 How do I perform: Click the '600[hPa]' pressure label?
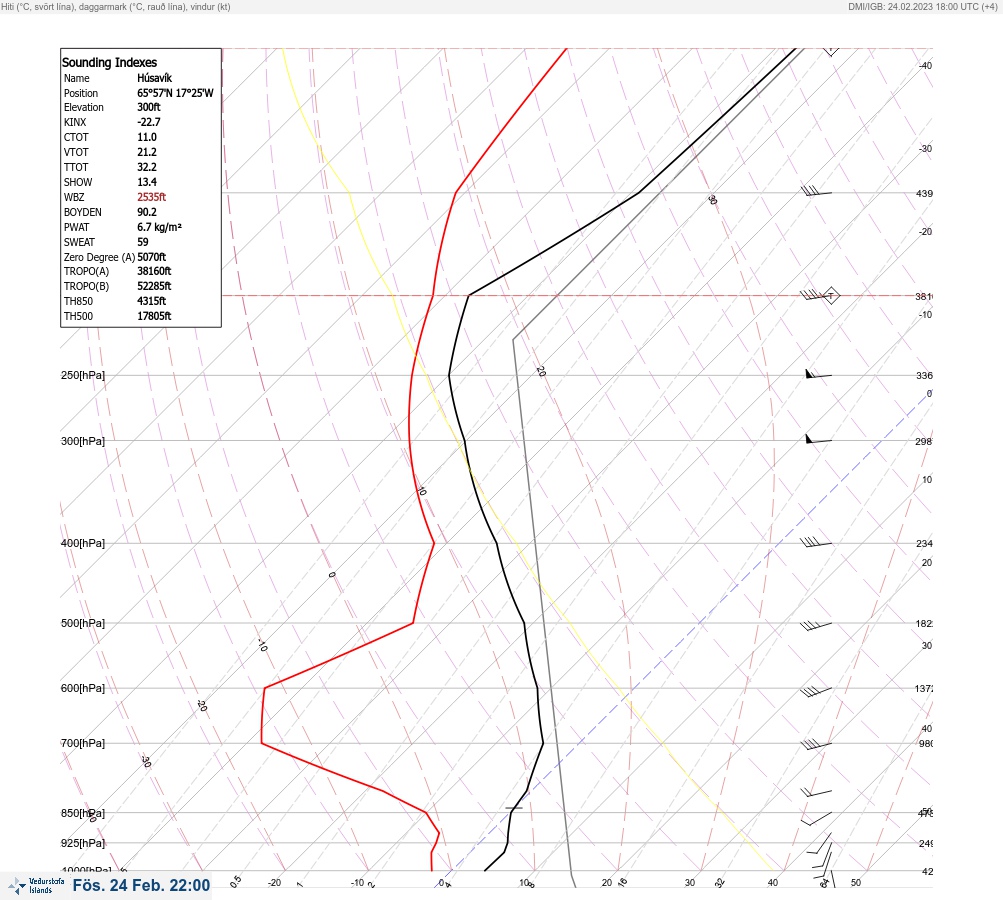tap(83, 688)
